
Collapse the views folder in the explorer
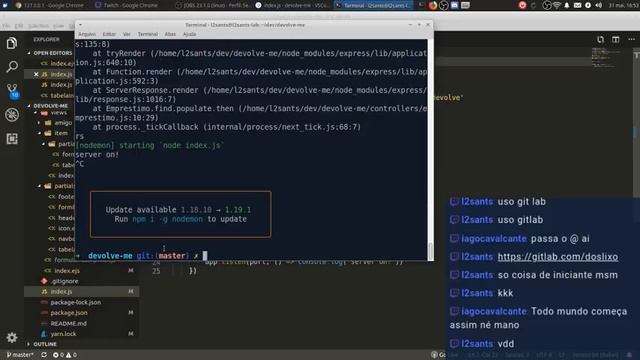(55, 113)
